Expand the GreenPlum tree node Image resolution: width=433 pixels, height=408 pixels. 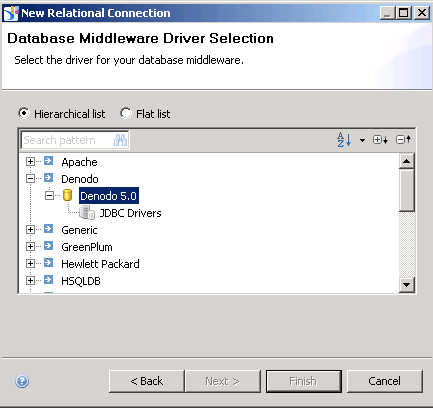coord(30,247)
